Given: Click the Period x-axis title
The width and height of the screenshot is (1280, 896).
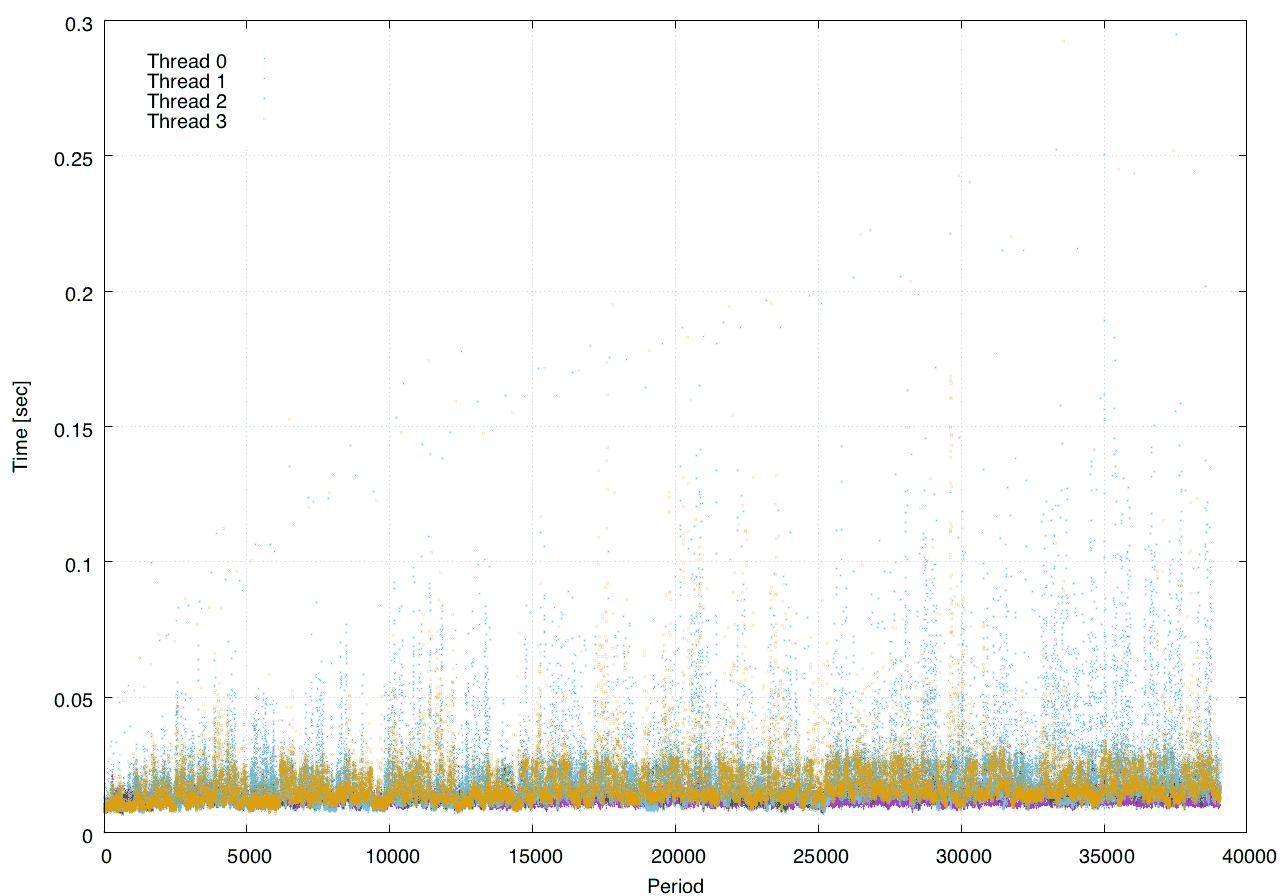Looking at the screenshot, I should pyautogui.click(x=675, y=885).
